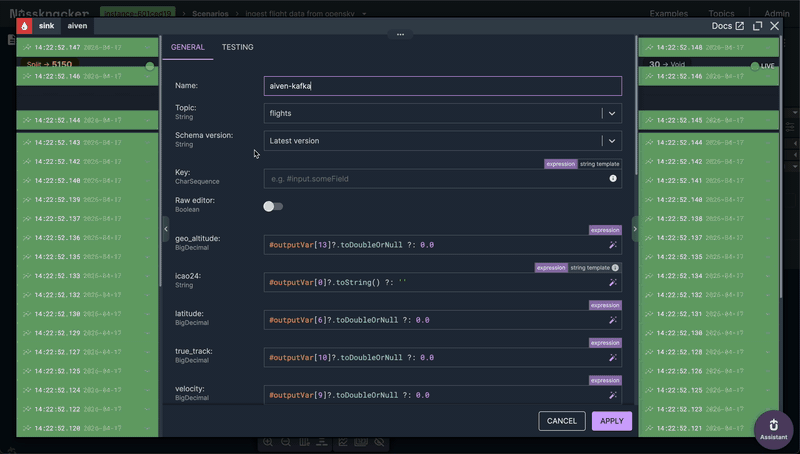Switch to the TESTING tab

click(x=237, y=47)
